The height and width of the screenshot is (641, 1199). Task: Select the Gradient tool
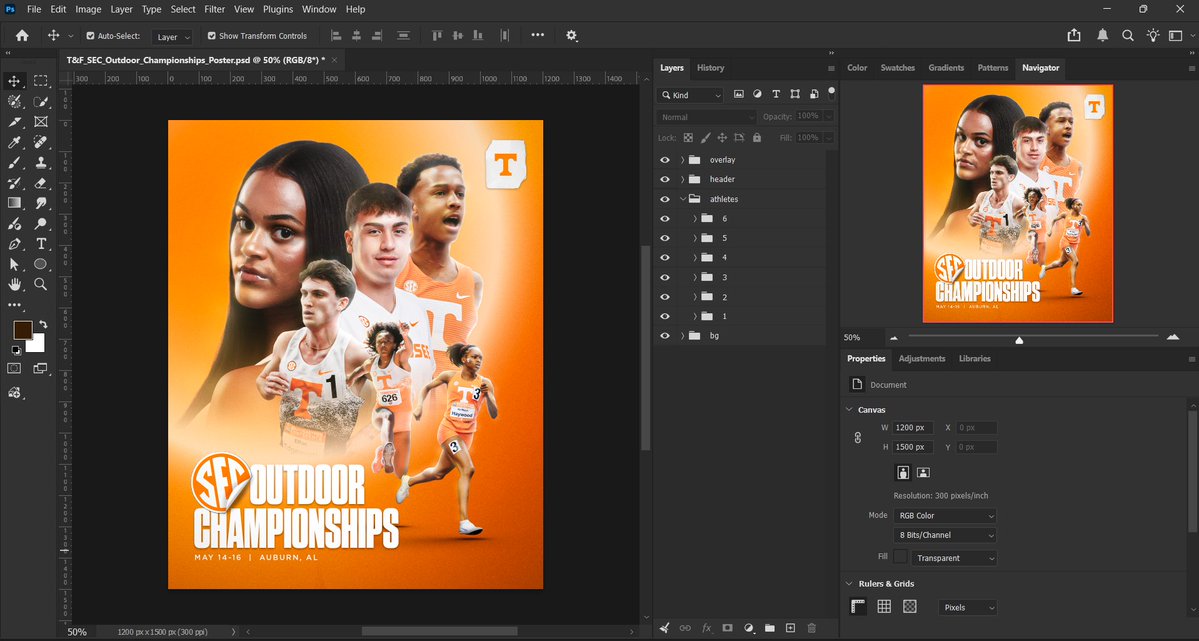(15, 203)
